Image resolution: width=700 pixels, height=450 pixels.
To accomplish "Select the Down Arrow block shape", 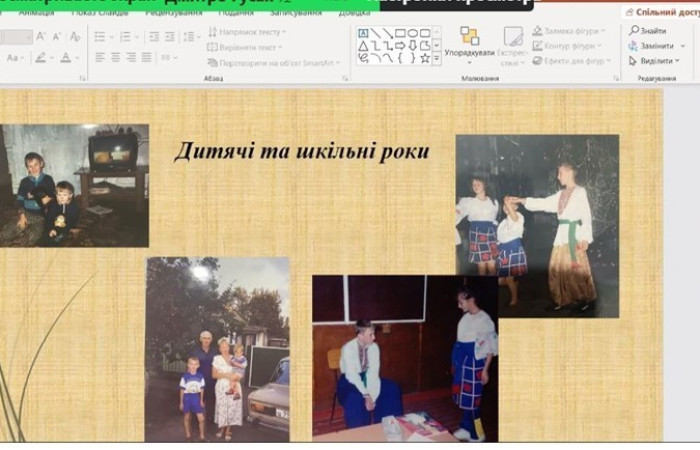I will [412, 46].
